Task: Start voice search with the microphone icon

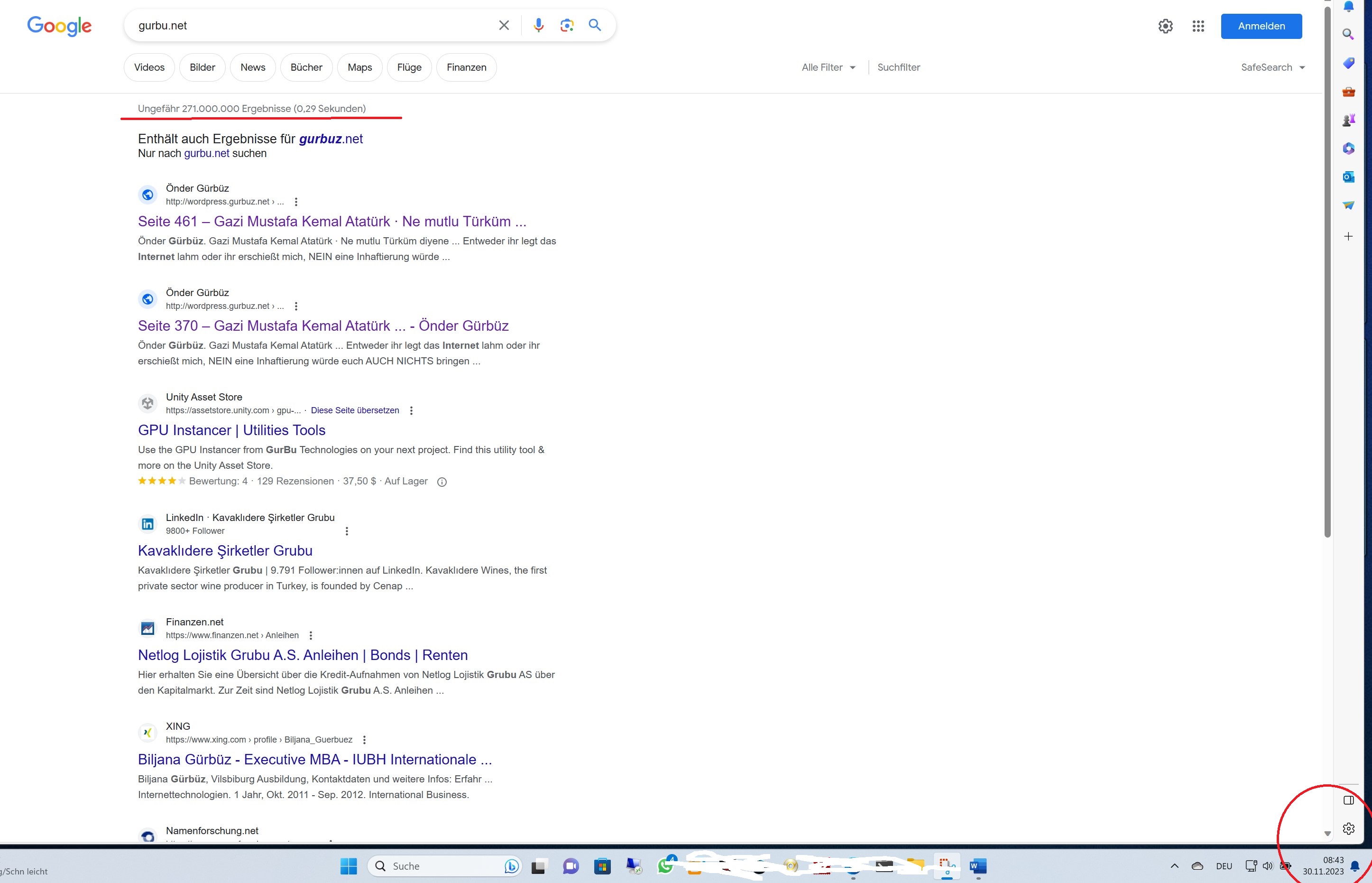Action: pyautogui.click(x=538, y=25)
